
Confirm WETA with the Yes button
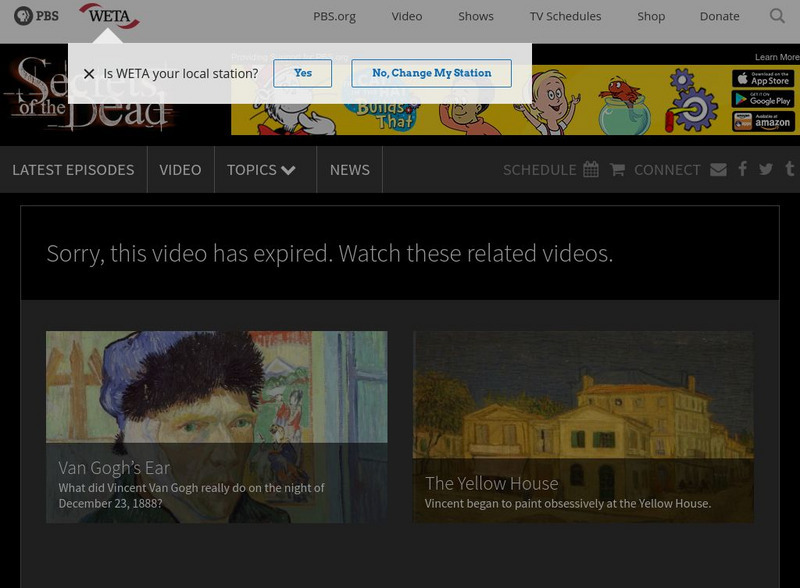point(303,73)
